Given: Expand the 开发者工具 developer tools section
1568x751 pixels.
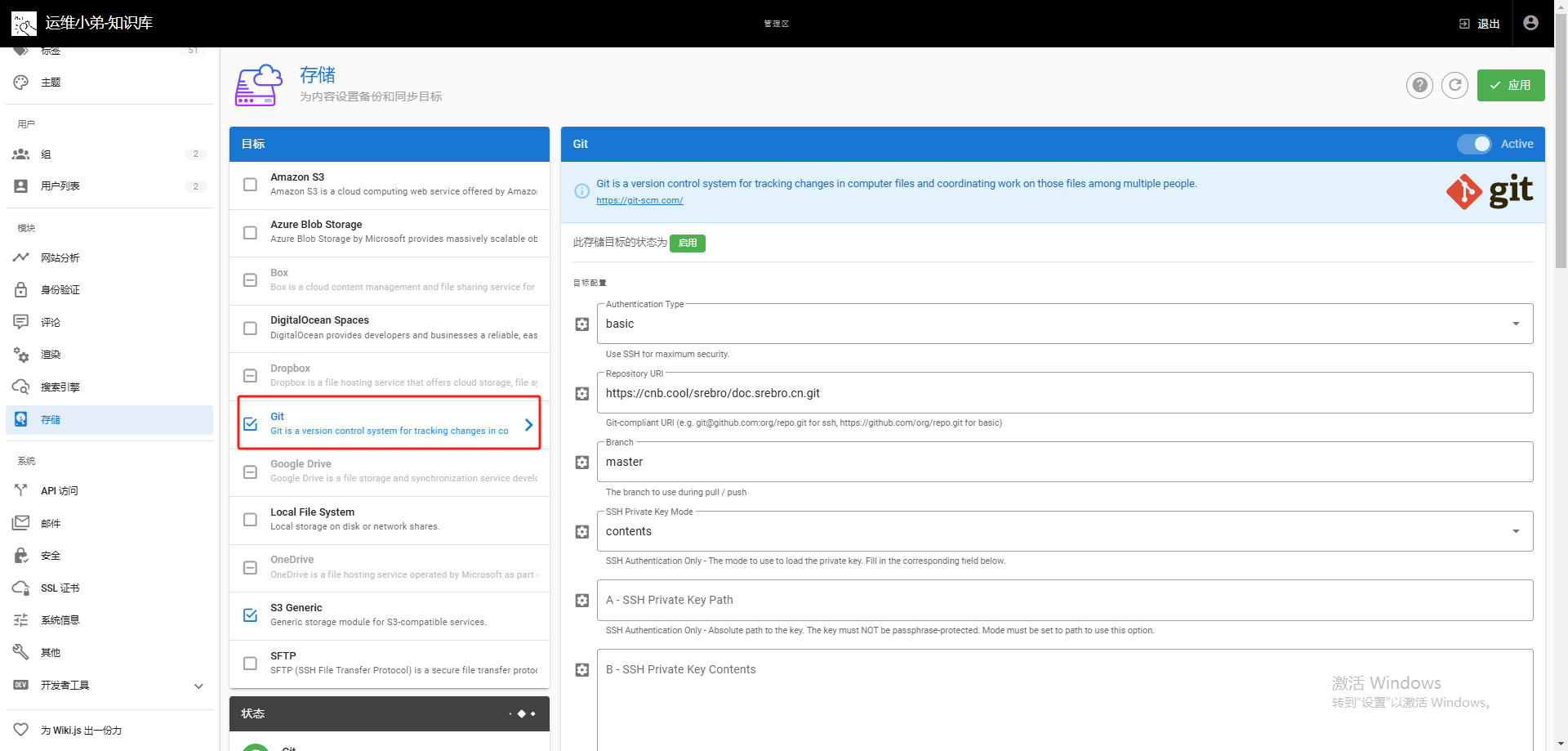Looking at the screenshot, I should [x=109, y=686].
